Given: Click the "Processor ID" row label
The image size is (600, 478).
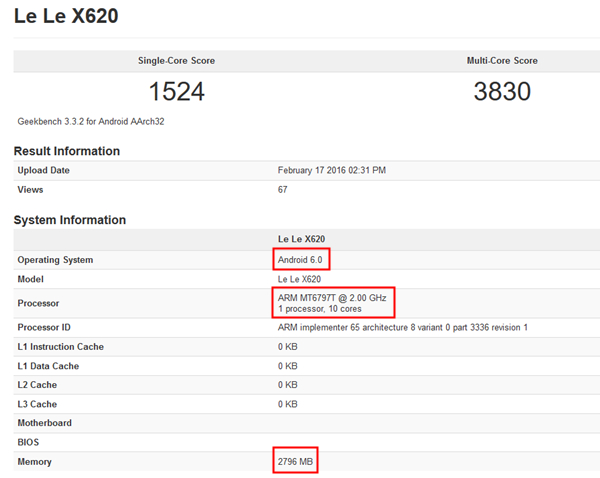Looking at the screenshot, I should pos(44,327).
